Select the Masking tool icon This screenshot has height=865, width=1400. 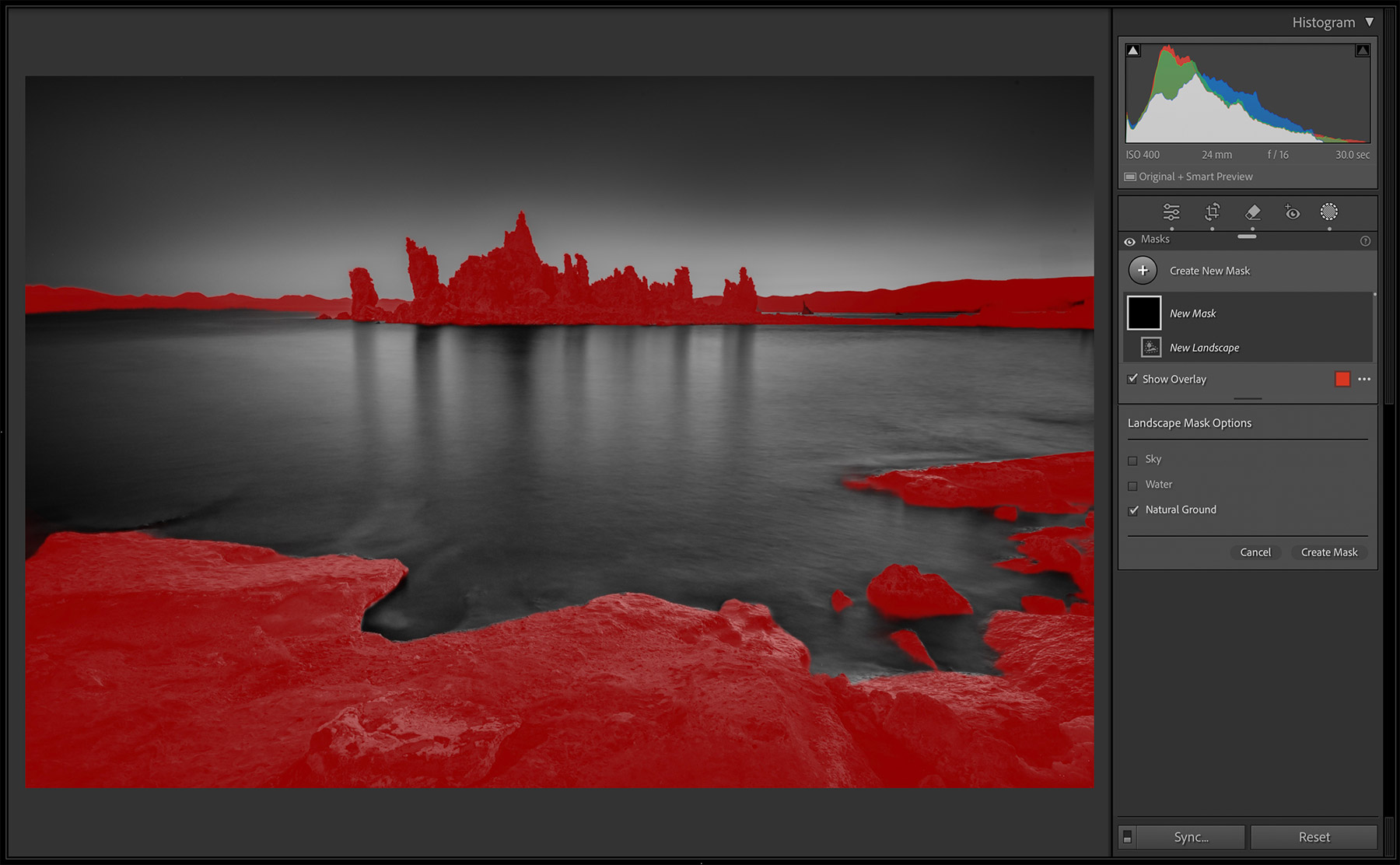[x=1329, y=212]
